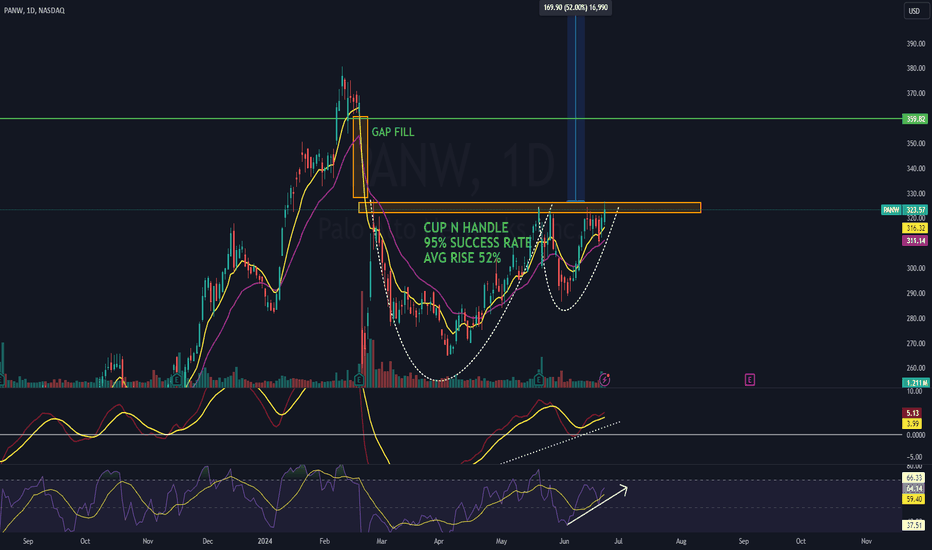Click the -5.00 indicator axis label

(915, 457)
